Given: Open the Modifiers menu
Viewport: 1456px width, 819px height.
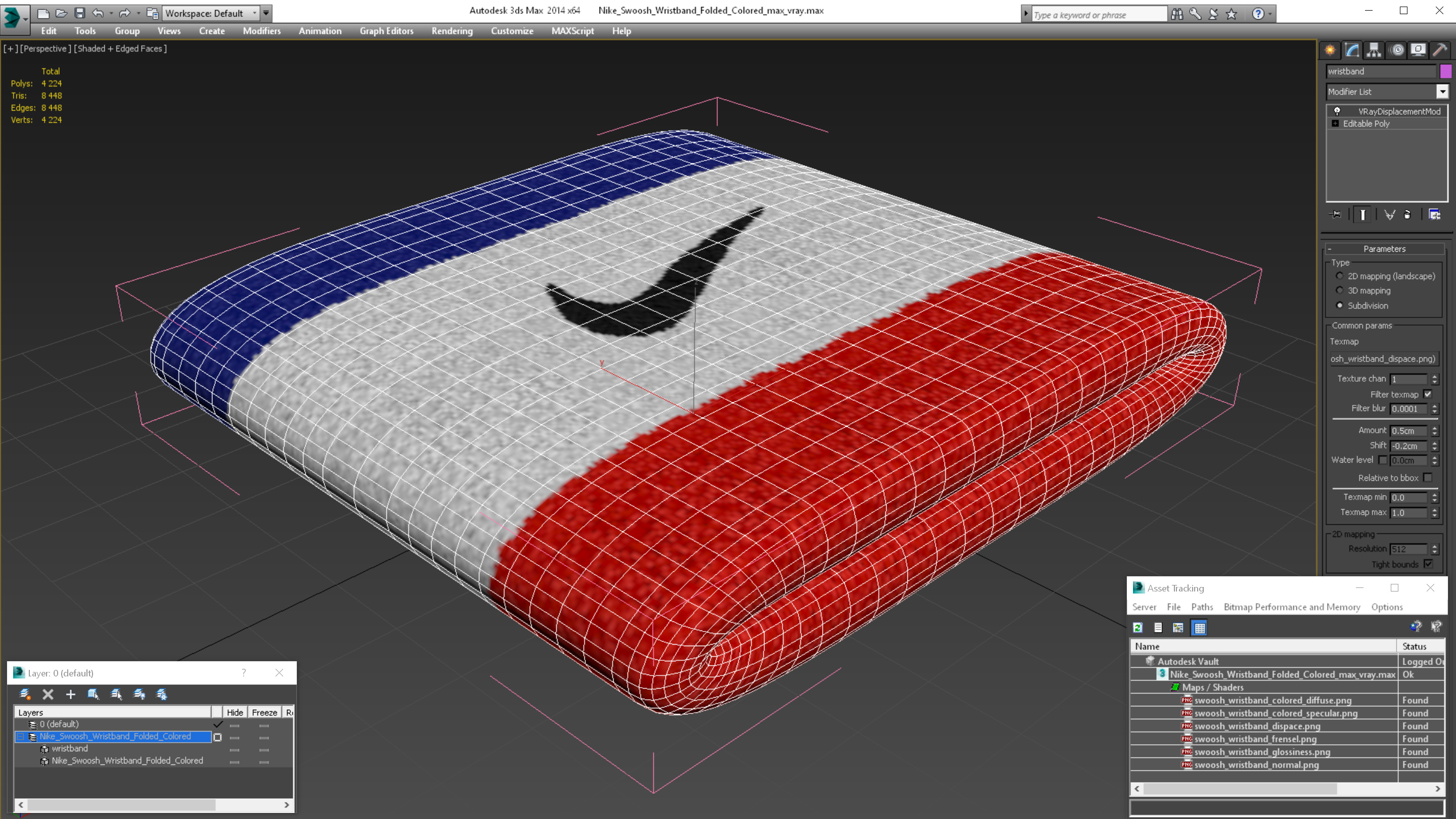Looking at the screenshot, I should tap(262, 31).
